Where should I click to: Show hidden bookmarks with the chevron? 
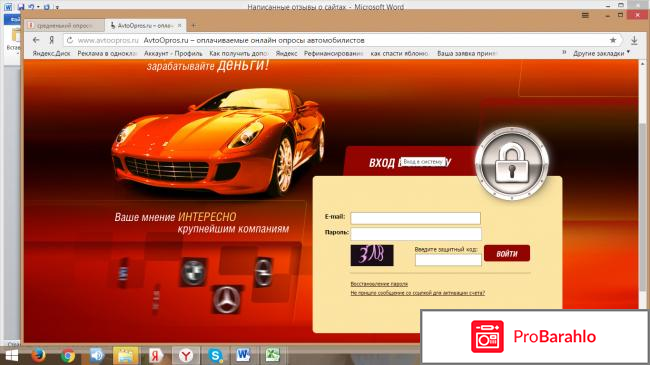coord(564,53)
